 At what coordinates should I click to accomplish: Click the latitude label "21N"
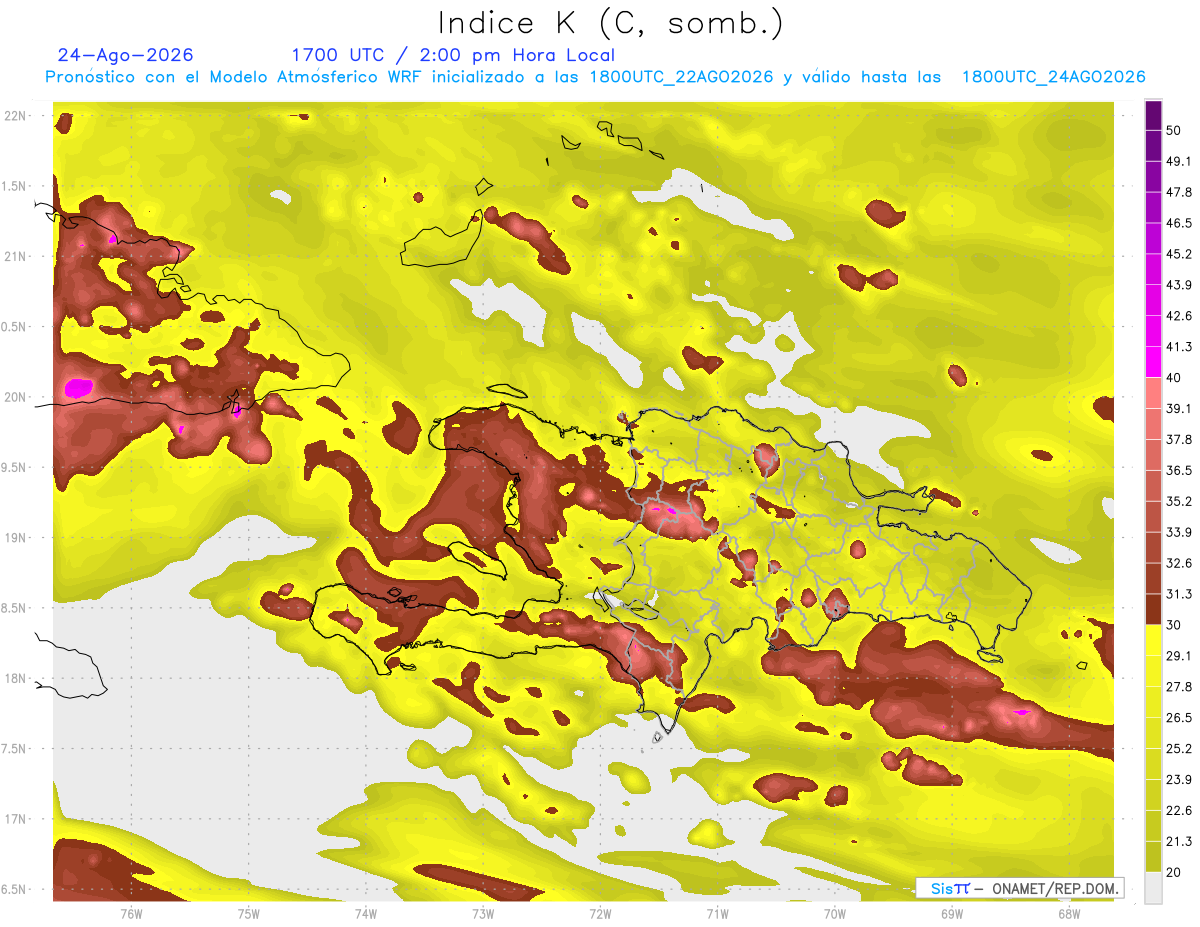[x=15, y=256]
